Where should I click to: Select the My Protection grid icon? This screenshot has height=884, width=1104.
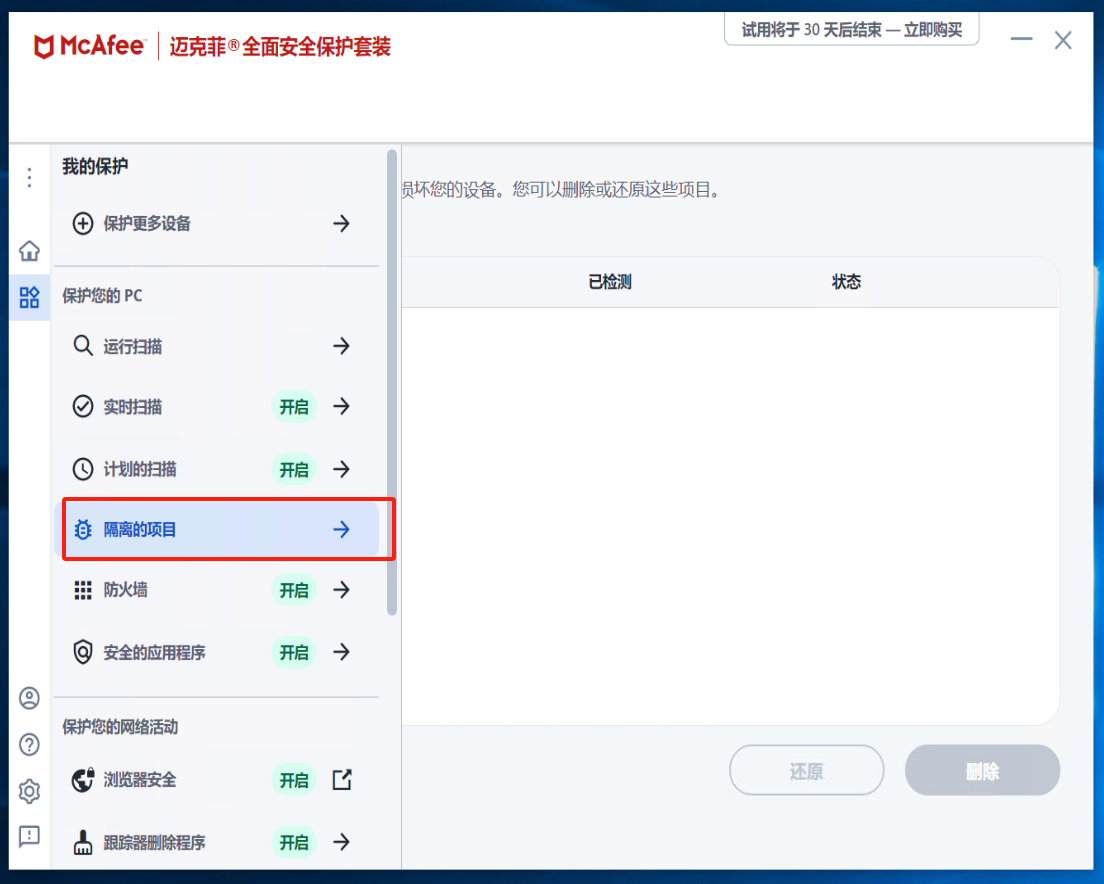(x=29, y=297)
